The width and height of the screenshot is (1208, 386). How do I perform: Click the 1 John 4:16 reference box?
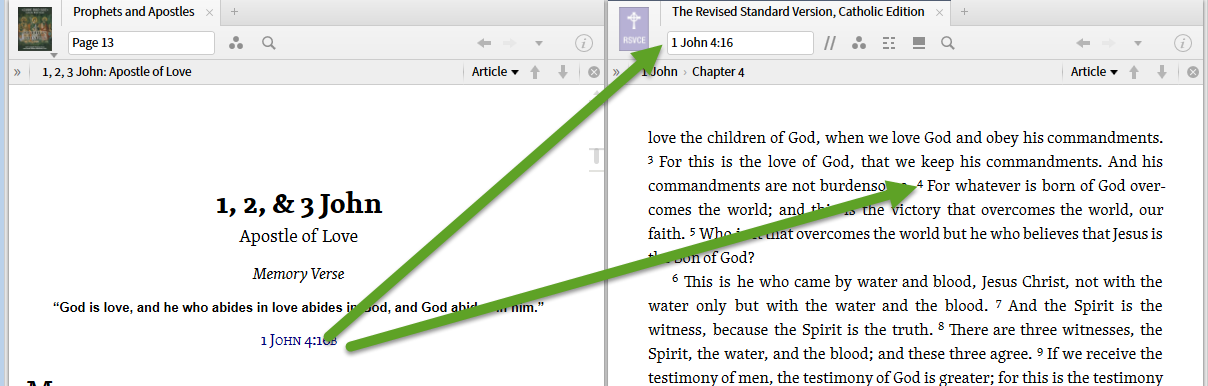(x=740, y=43)
